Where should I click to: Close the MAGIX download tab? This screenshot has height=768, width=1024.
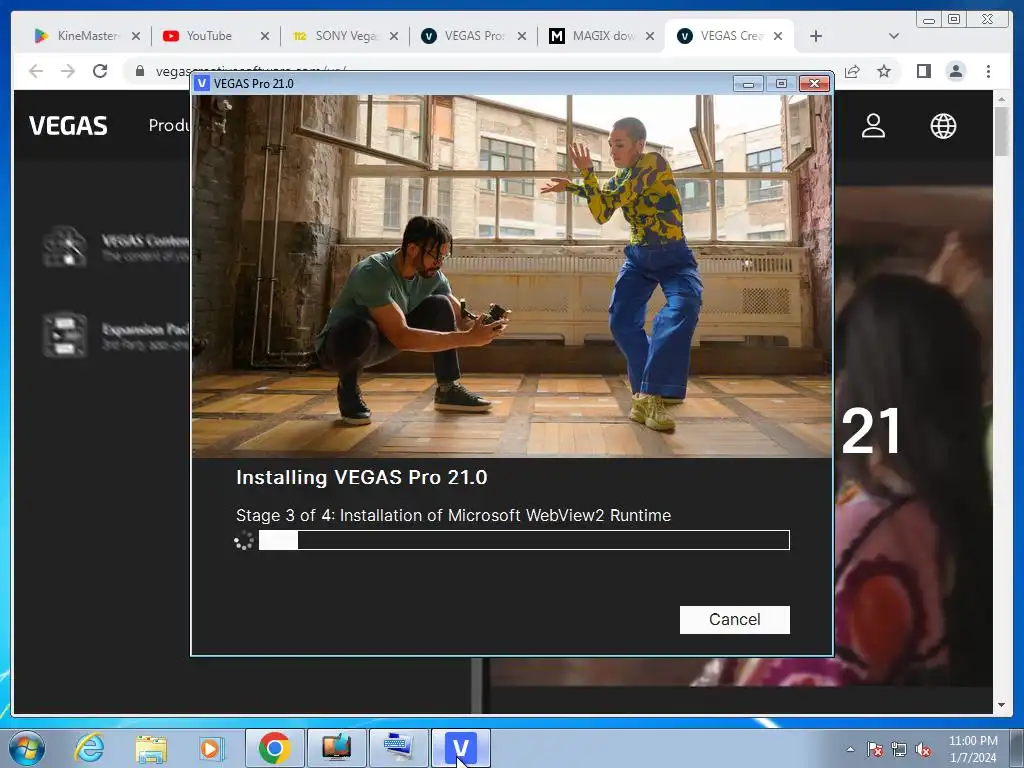[x=650, y=36]
